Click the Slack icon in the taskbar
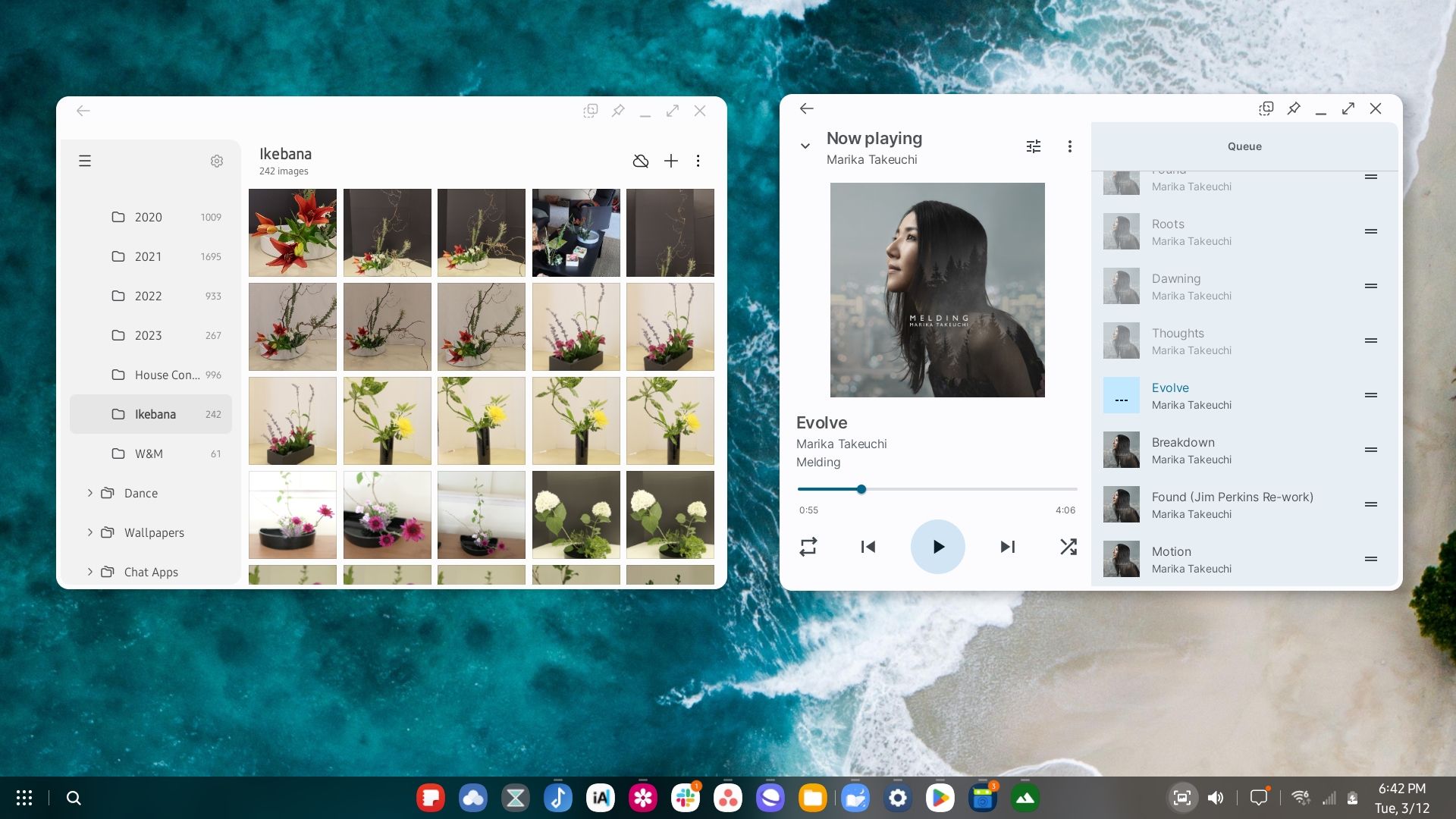Viewport: 1456px width, 819px height. pos(685,797)
